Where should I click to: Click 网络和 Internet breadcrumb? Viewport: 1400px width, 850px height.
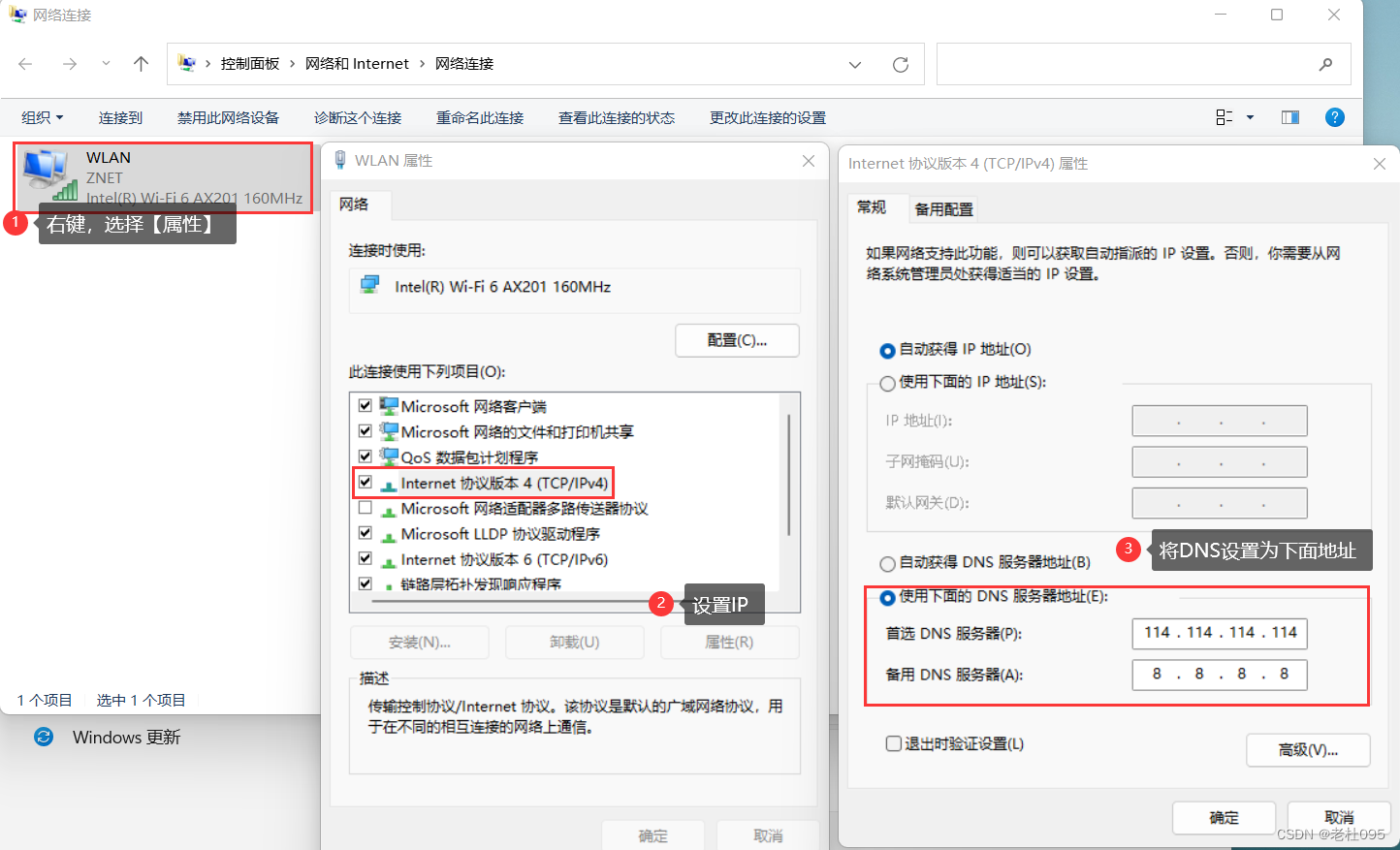point(357,64)
